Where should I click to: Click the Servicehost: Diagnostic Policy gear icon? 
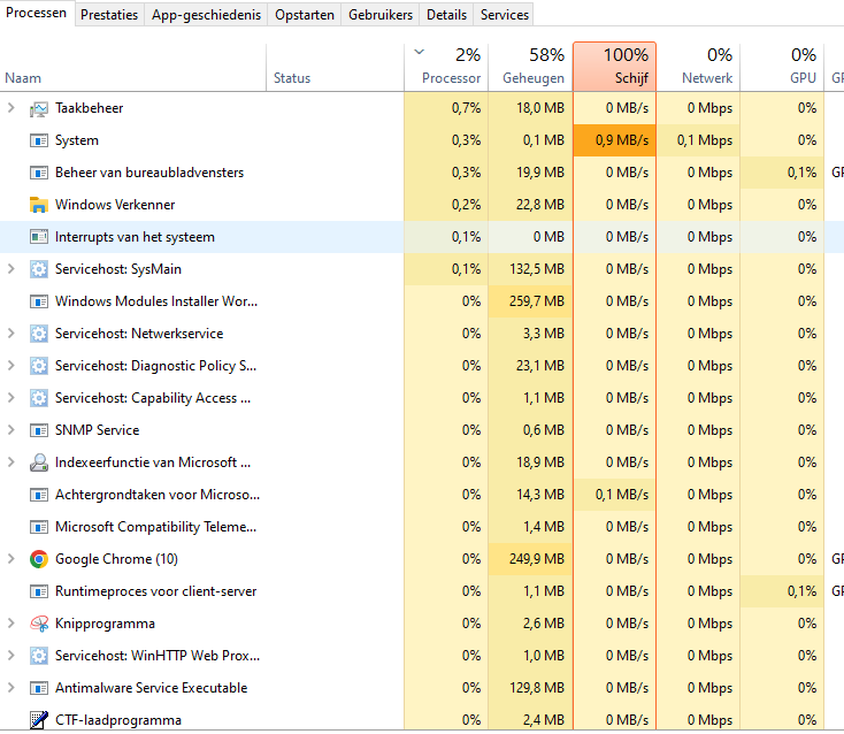point(39,366)
